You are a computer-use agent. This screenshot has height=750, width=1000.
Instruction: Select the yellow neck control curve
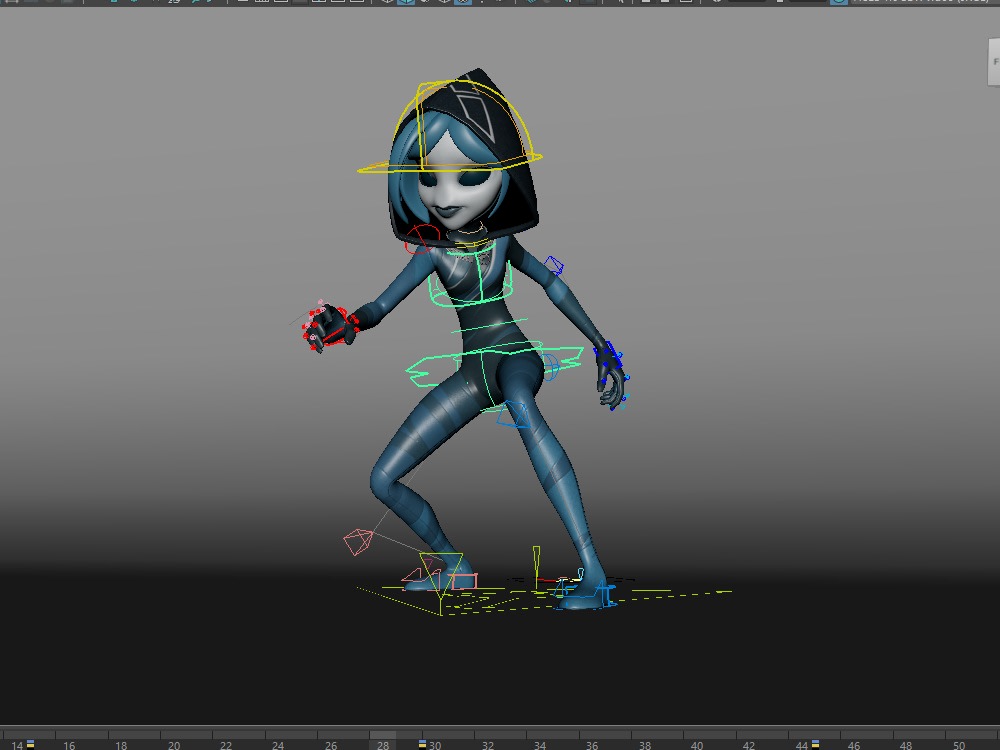tap(473, 243)
